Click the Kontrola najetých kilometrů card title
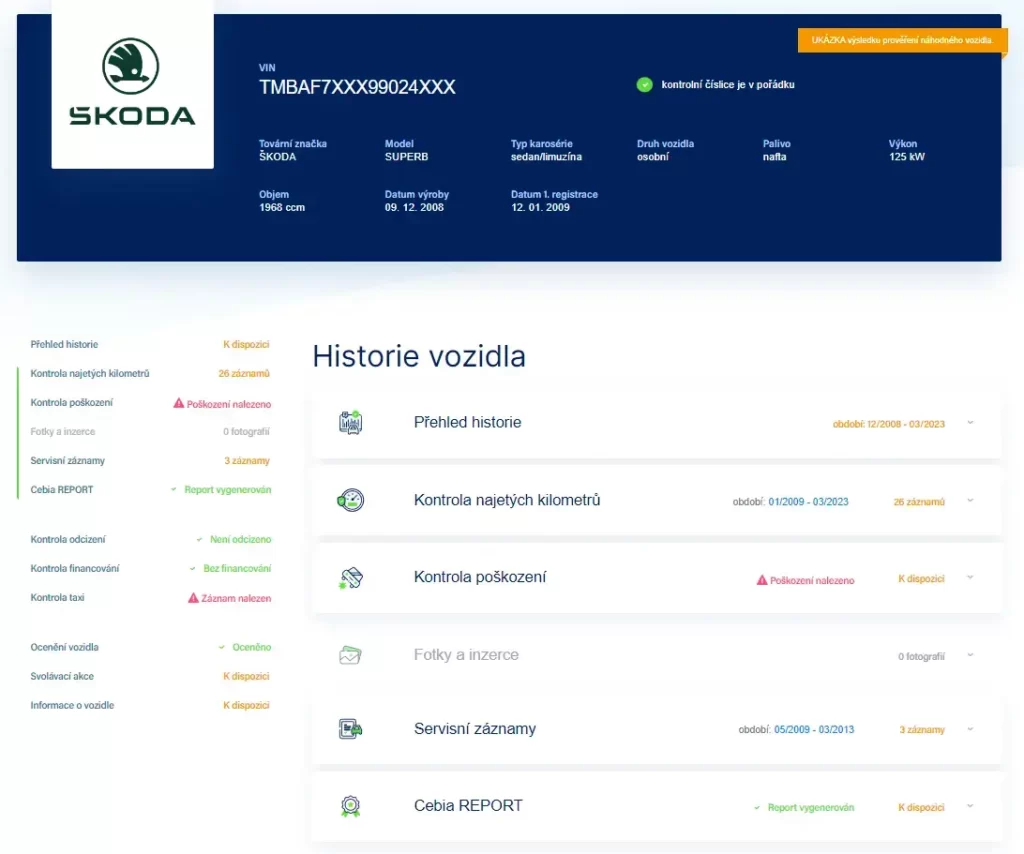The width and height of the screenshot is (1024, 854). pyautogui.click(x=507, y=500)
